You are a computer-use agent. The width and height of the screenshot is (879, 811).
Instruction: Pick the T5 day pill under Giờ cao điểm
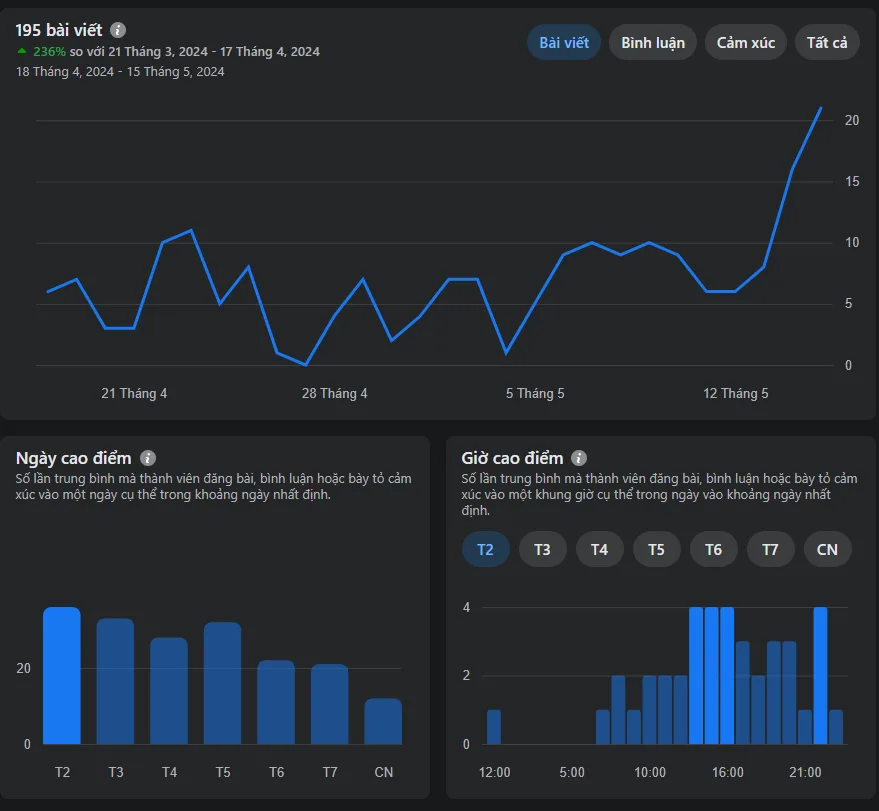(656, 549)
